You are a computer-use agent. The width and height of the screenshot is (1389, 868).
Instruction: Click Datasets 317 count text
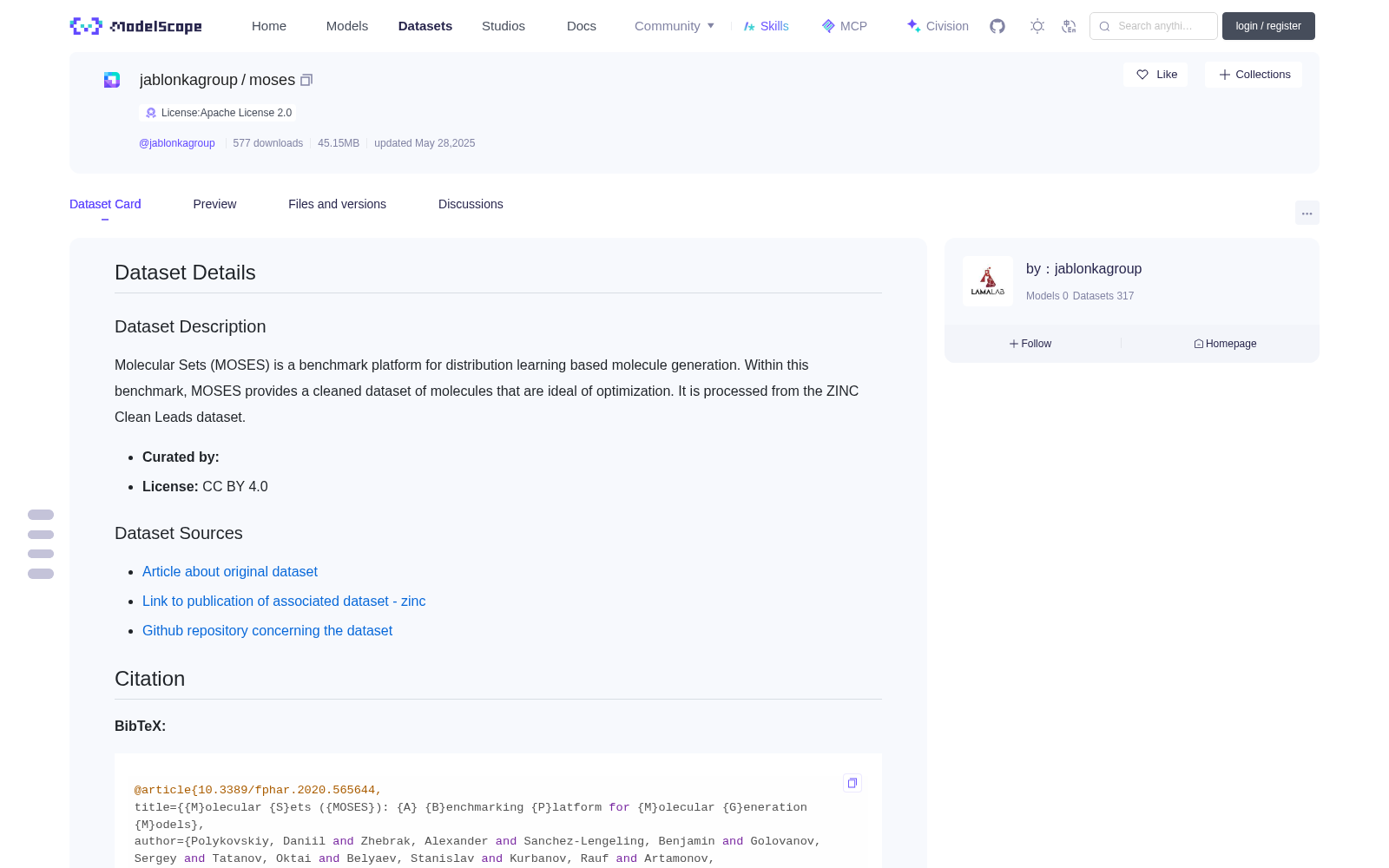tap(1103, 296)
